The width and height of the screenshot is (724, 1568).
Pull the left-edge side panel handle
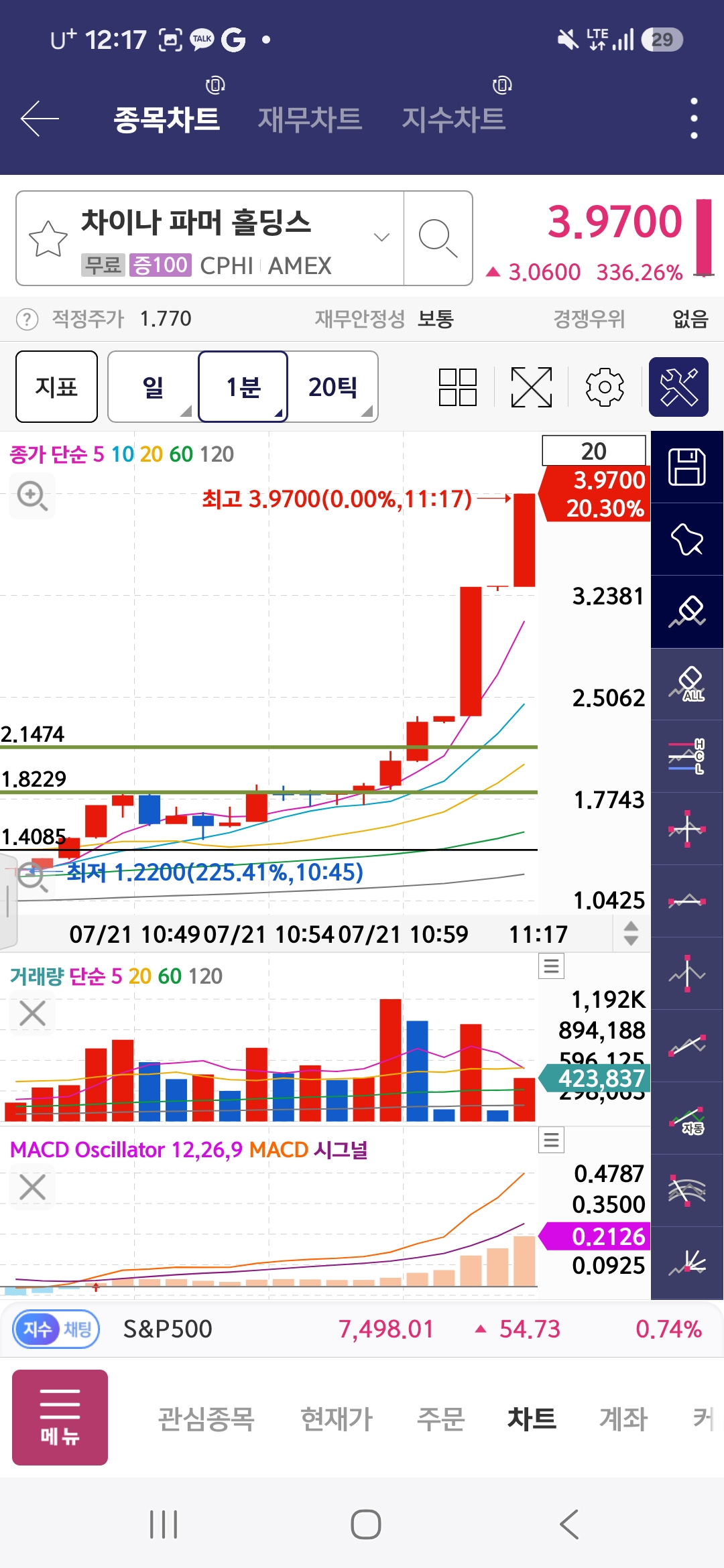pyautogui.click(x=7, y=901)
